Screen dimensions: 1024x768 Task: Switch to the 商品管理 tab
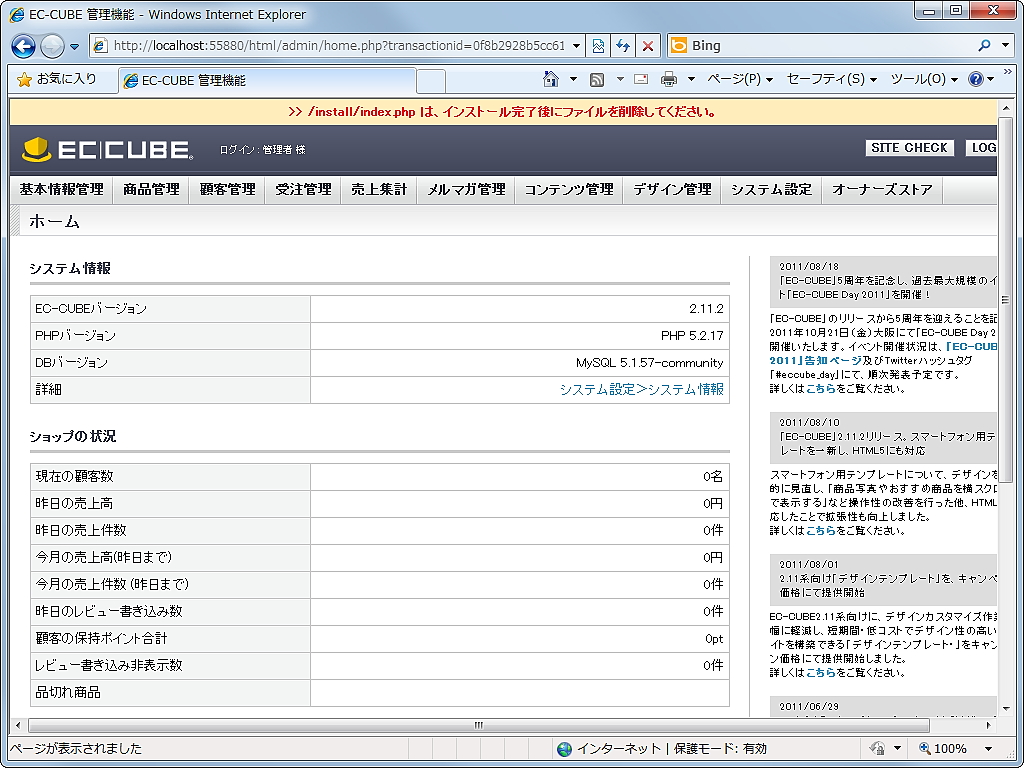pos(150,188)
